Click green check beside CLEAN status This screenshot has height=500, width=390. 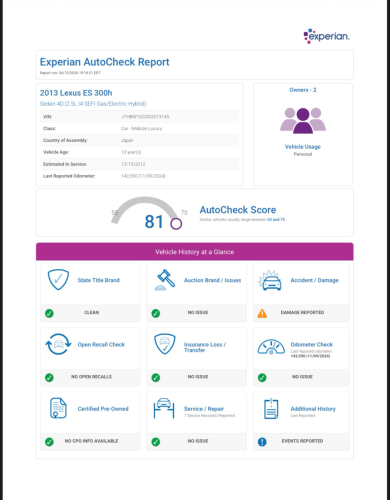[x=49, y=313]
